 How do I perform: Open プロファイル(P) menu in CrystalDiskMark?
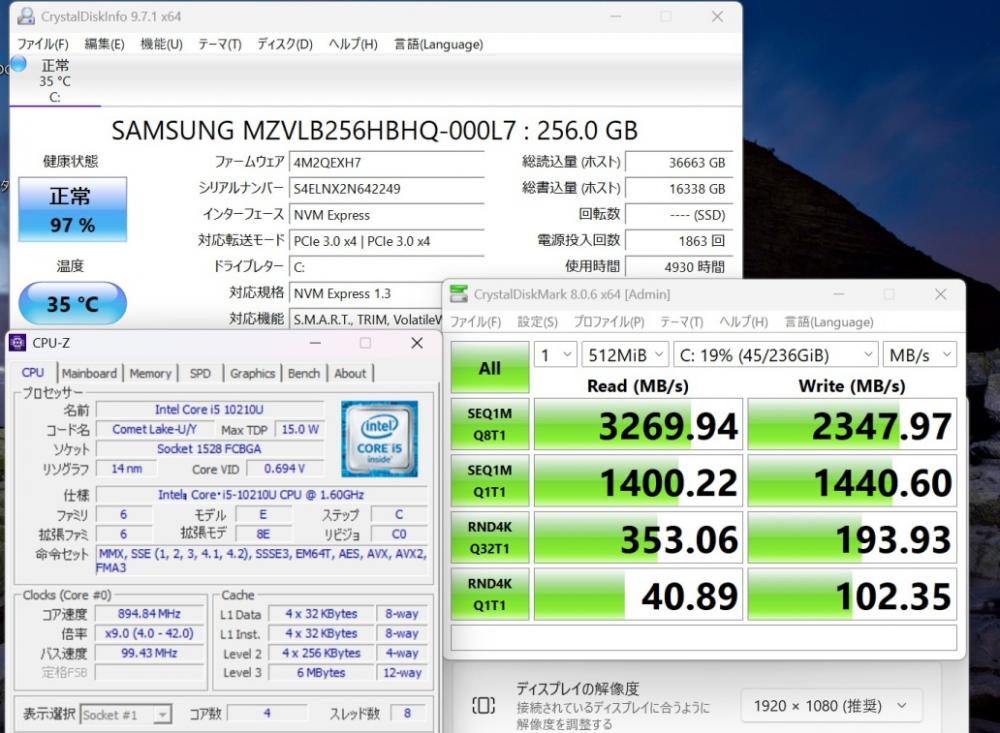point(609,322)
